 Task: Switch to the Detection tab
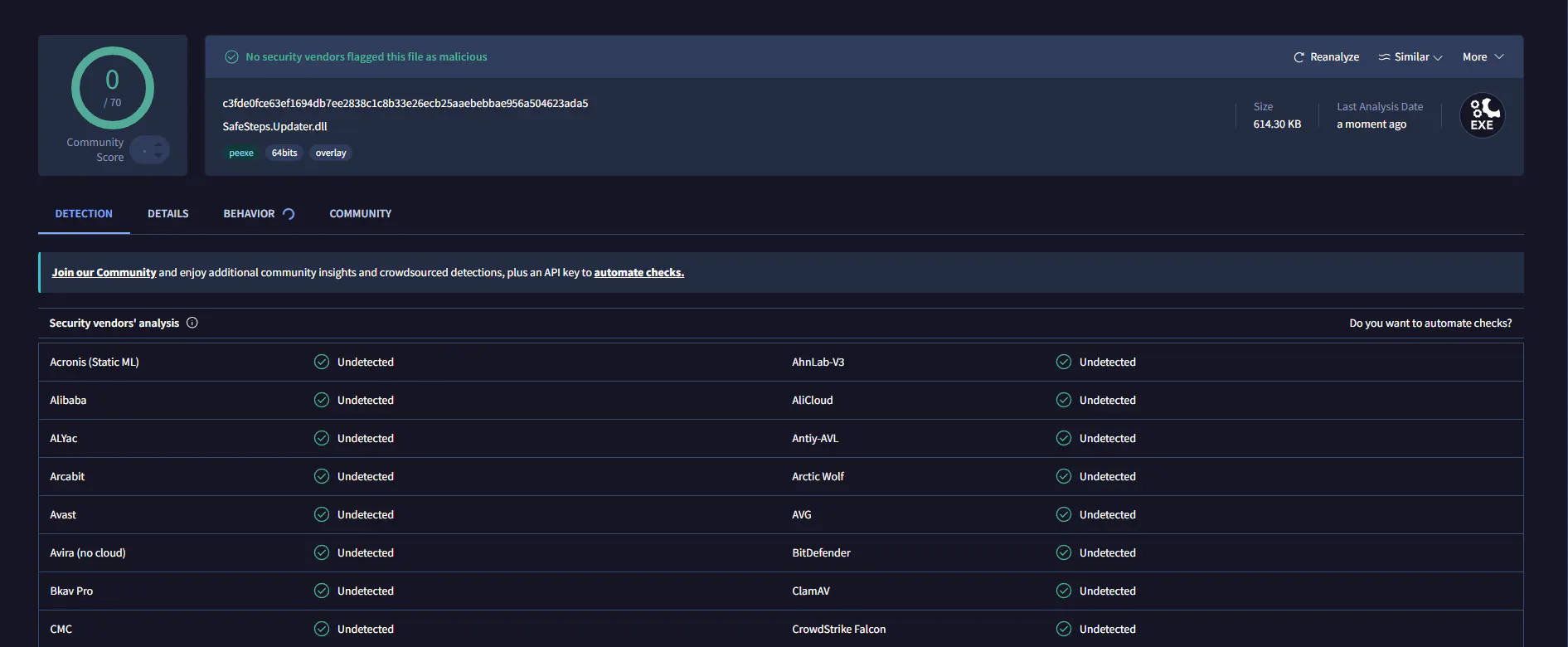[x=84, y=214]
